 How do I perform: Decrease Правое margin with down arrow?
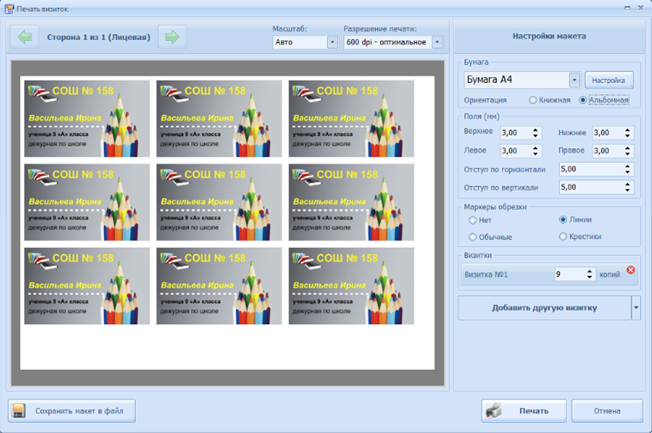pyautogui.click(x=627, y=154)
